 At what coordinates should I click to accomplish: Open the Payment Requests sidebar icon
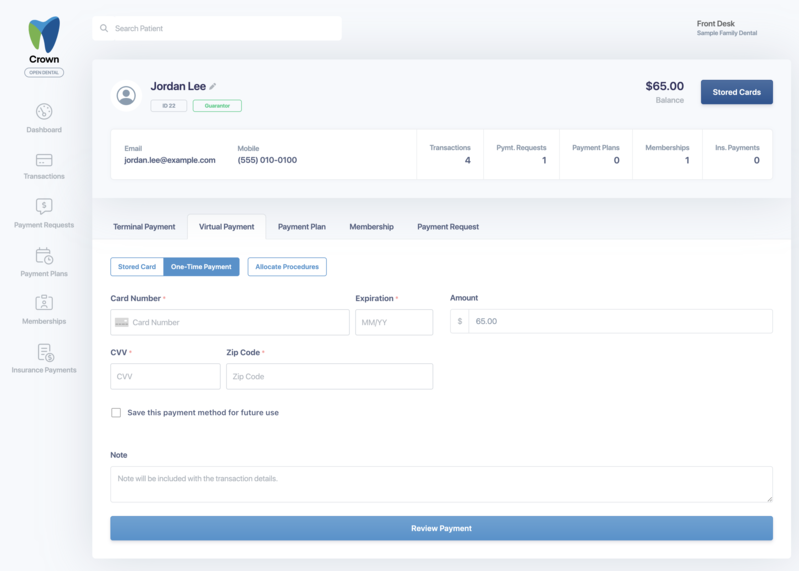tap(44, 206)
